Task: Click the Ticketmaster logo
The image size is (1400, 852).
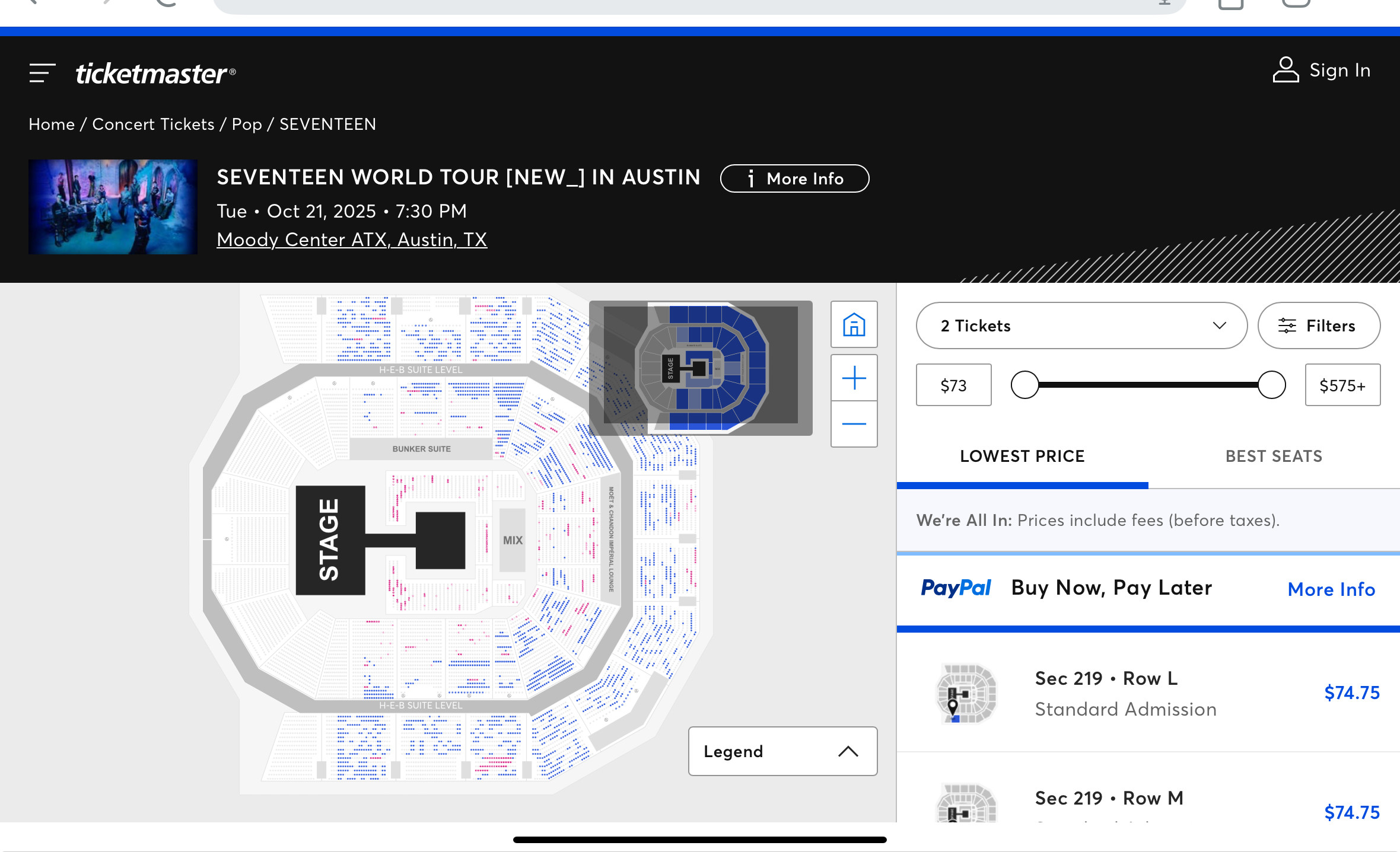Action: click(x=155, y=73)
